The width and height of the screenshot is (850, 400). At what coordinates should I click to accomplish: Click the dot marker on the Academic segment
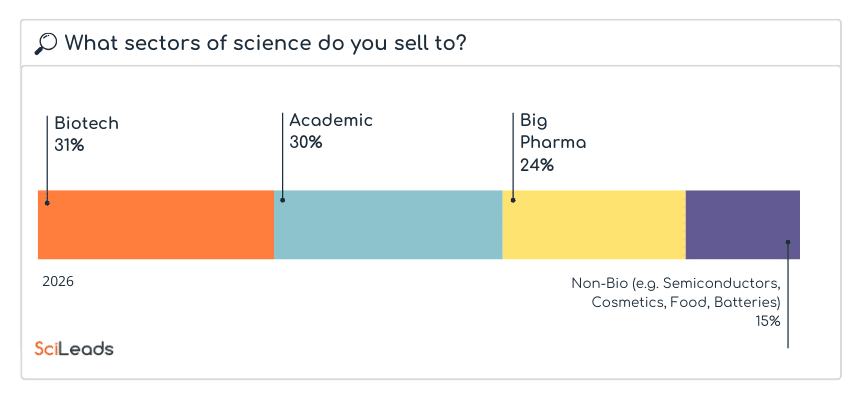coord(283,200)
